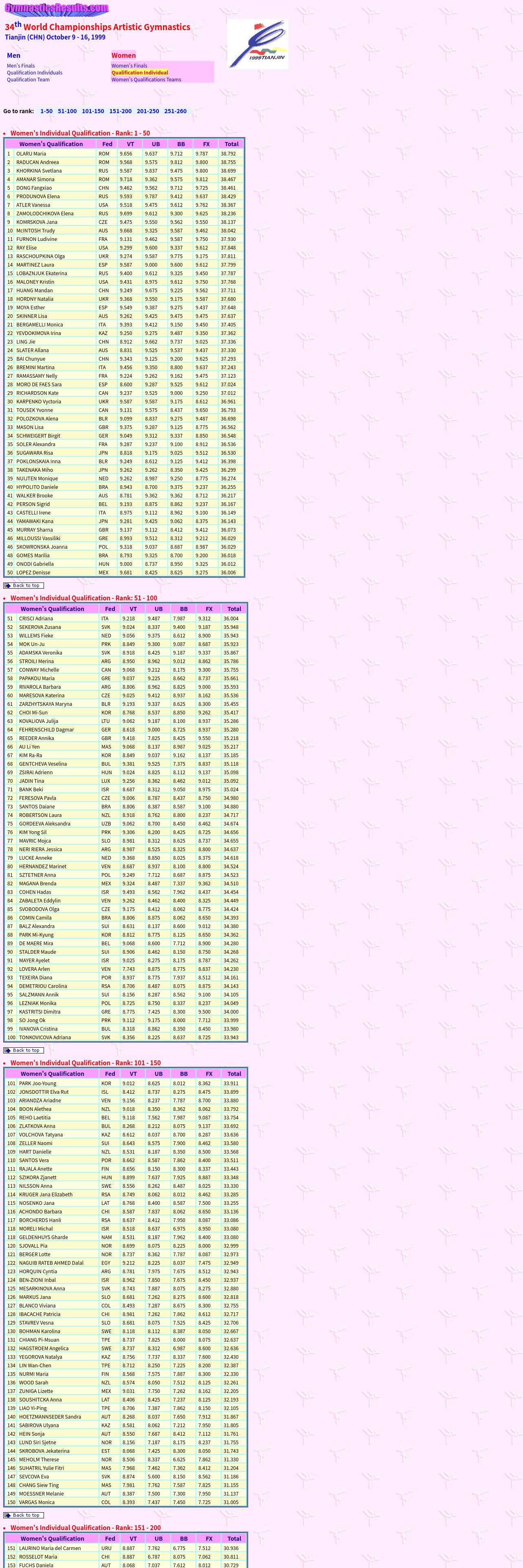The width and height of the screenshot is (523, 1568).
Task: Click the page title 34th World Championships Artistic Gymnastics
Action: [97, 26]
